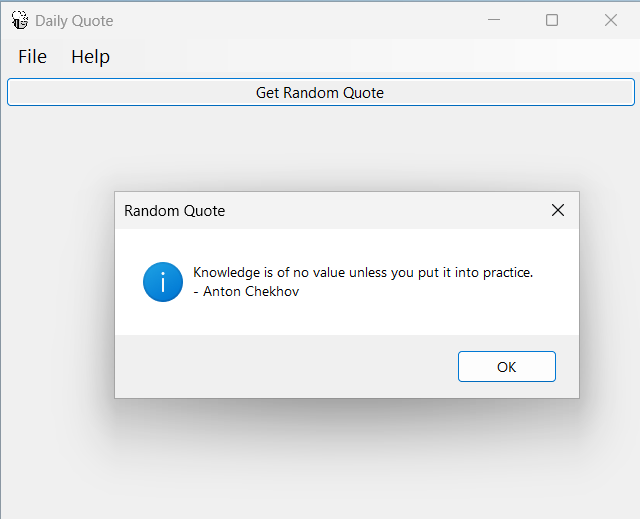Click the "Random Quote" dialog title text
The image size is (640, 519).
point(174,211)
